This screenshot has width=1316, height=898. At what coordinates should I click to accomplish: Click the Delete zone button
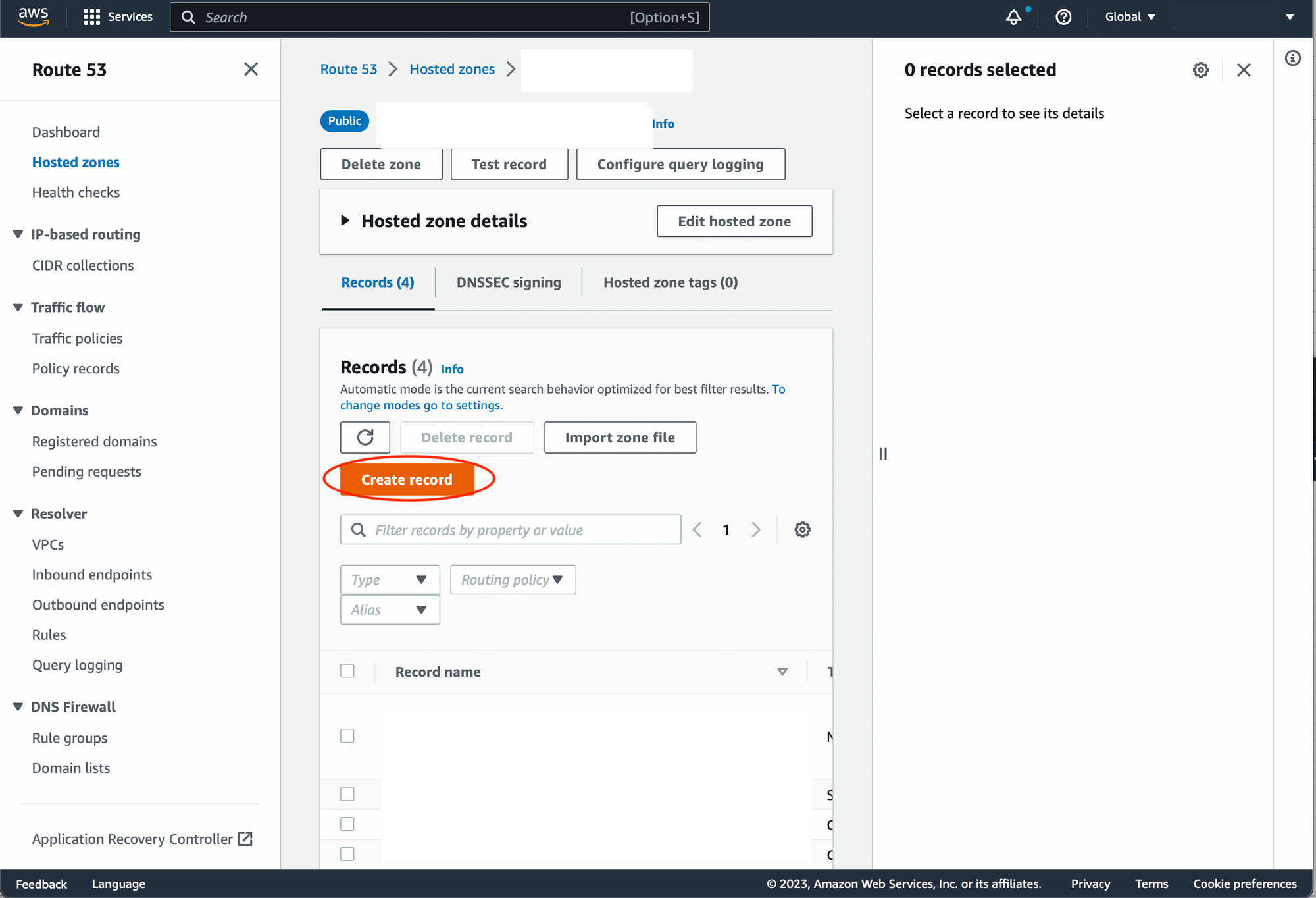[381, 164]
